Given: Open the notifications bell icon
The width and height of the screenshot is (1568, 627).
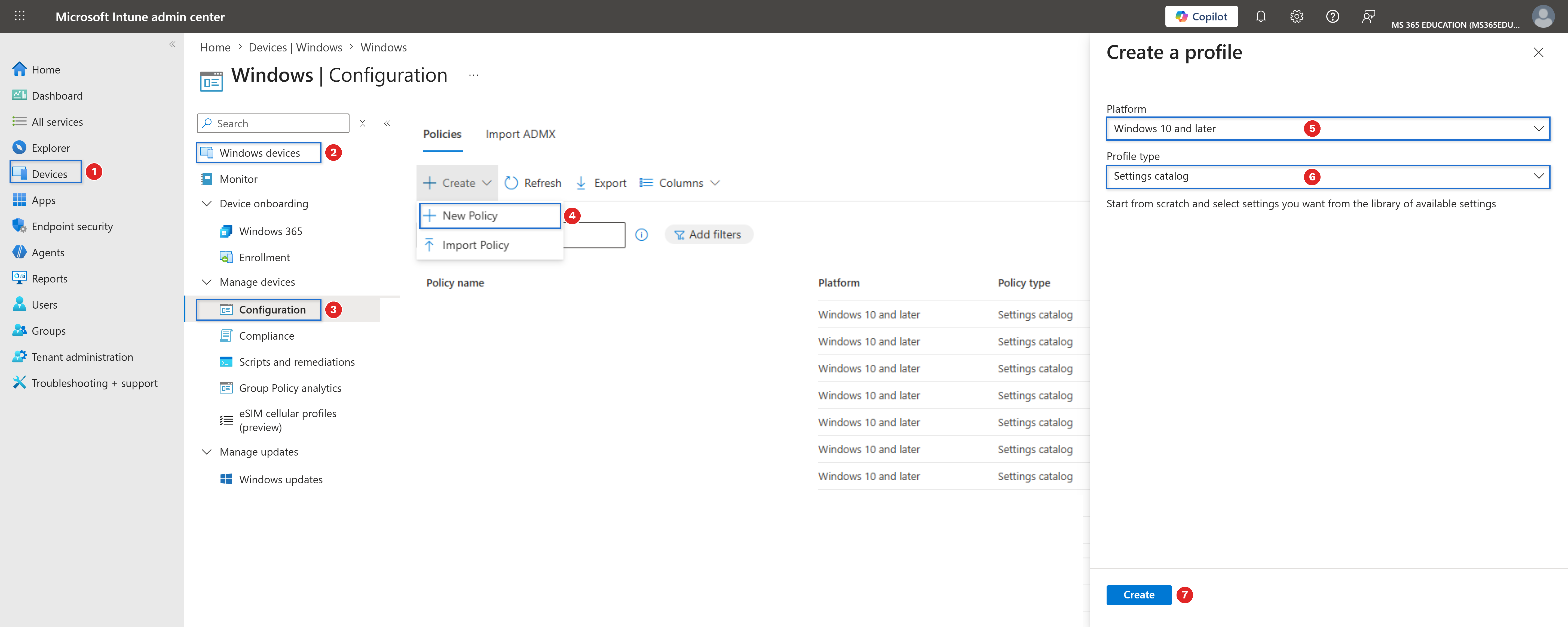Looking at the screenshot, I should [x=1261, y=16].
